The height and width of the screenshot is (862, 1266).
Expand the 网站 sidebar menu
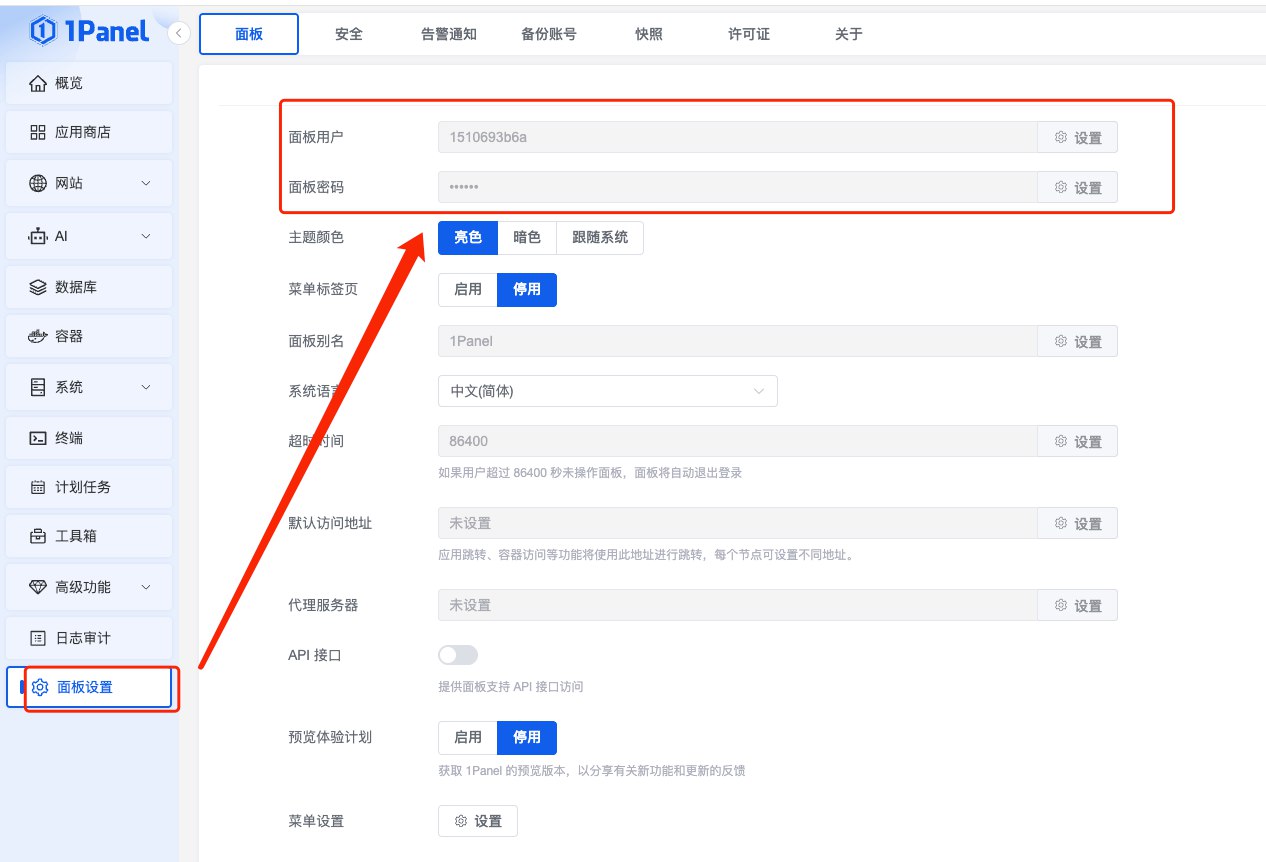point(88,183)
